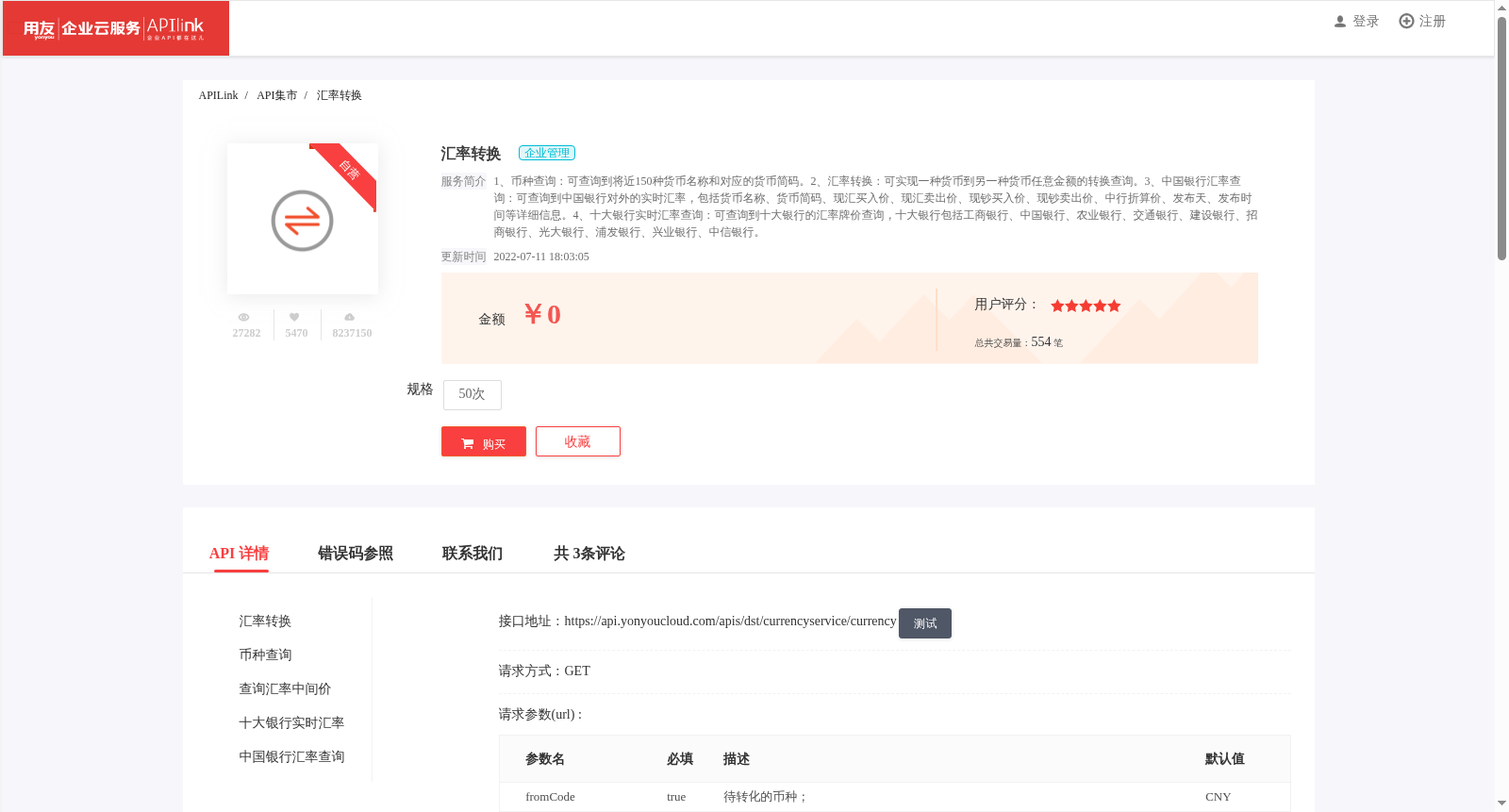Click the cloud calls count icon
The width and height of the screenshot is (1509, 812).
(x=350, y=318)
